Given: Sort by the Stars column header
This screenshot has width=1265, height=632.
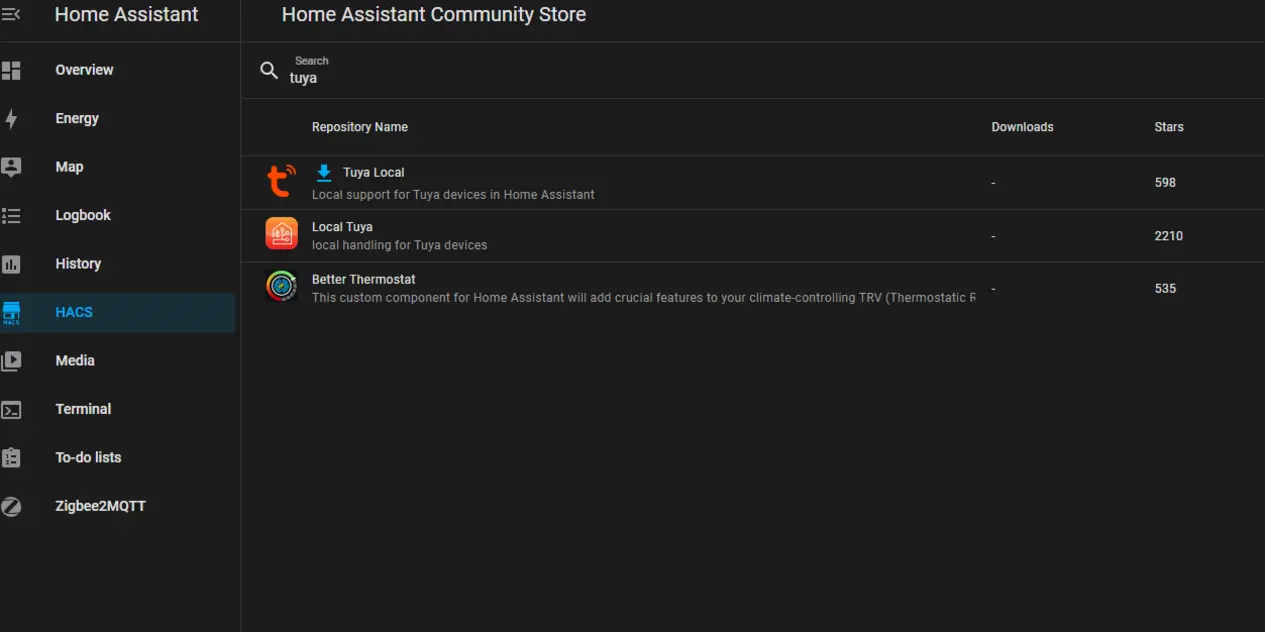Looking at the screenshot, I should pos(1169,127).
